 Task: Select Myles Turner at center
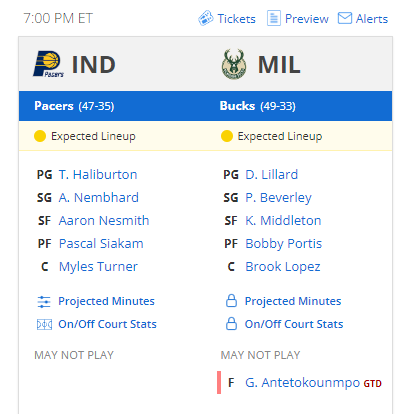pyautogui.click(x=98, y=267)
